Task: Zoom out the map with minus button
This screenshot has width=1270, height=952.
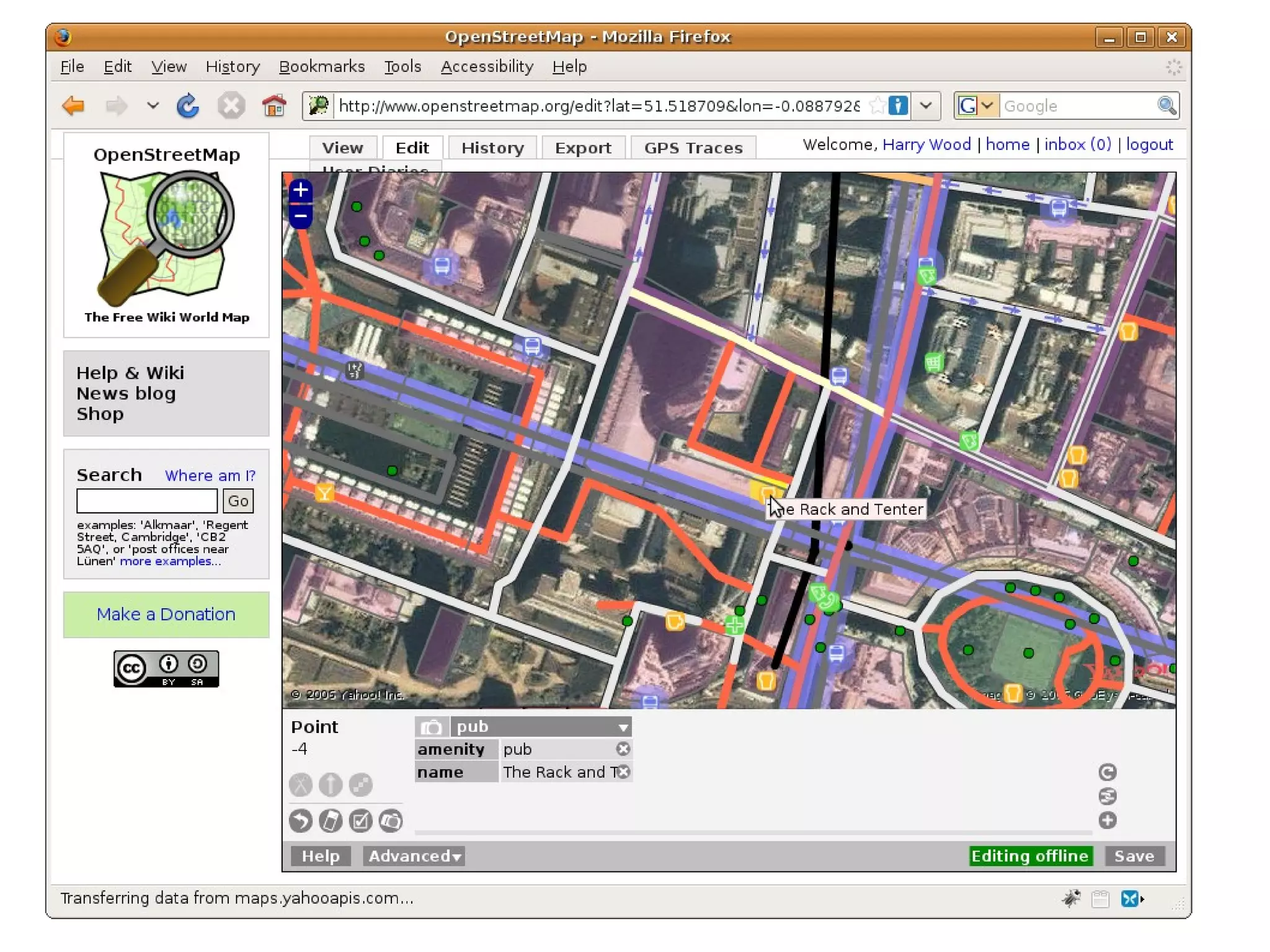Action: click(x=301, y=216)
